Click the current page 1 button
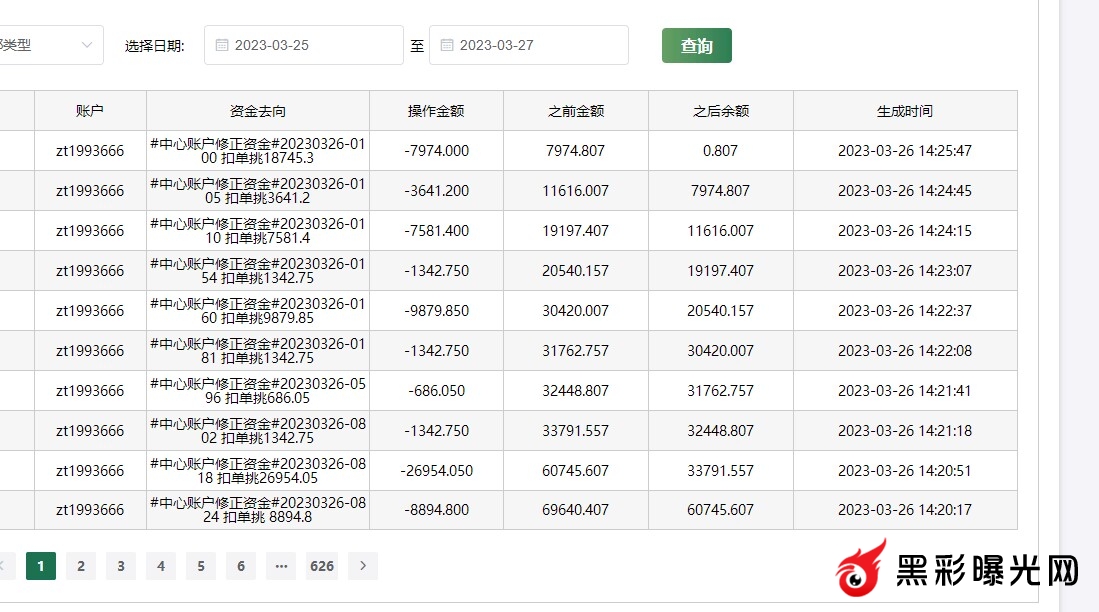This screenshot has height=612, width=1099. 41,566
